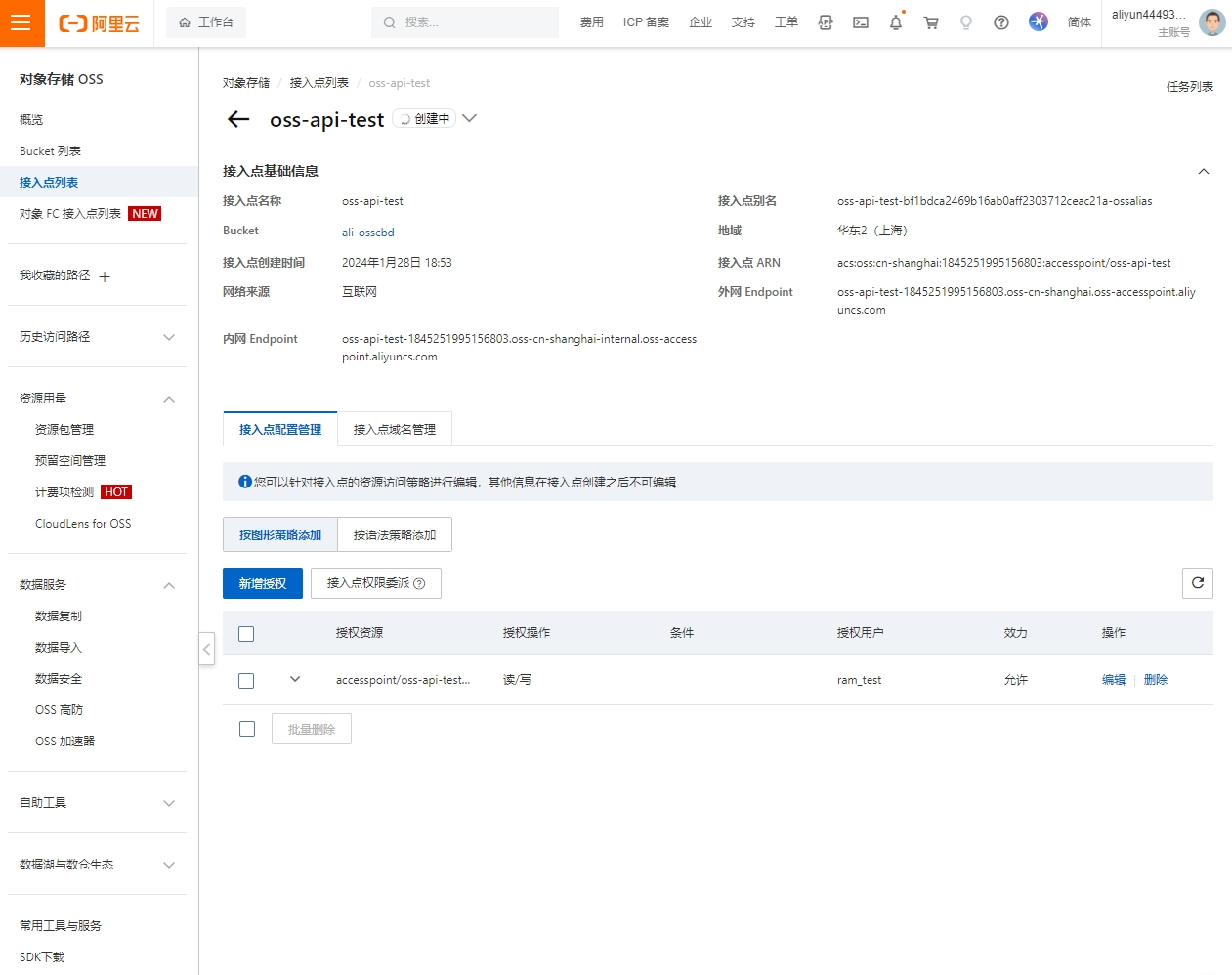Collapse the left sidebar panel handle

[x=206, y=649]
